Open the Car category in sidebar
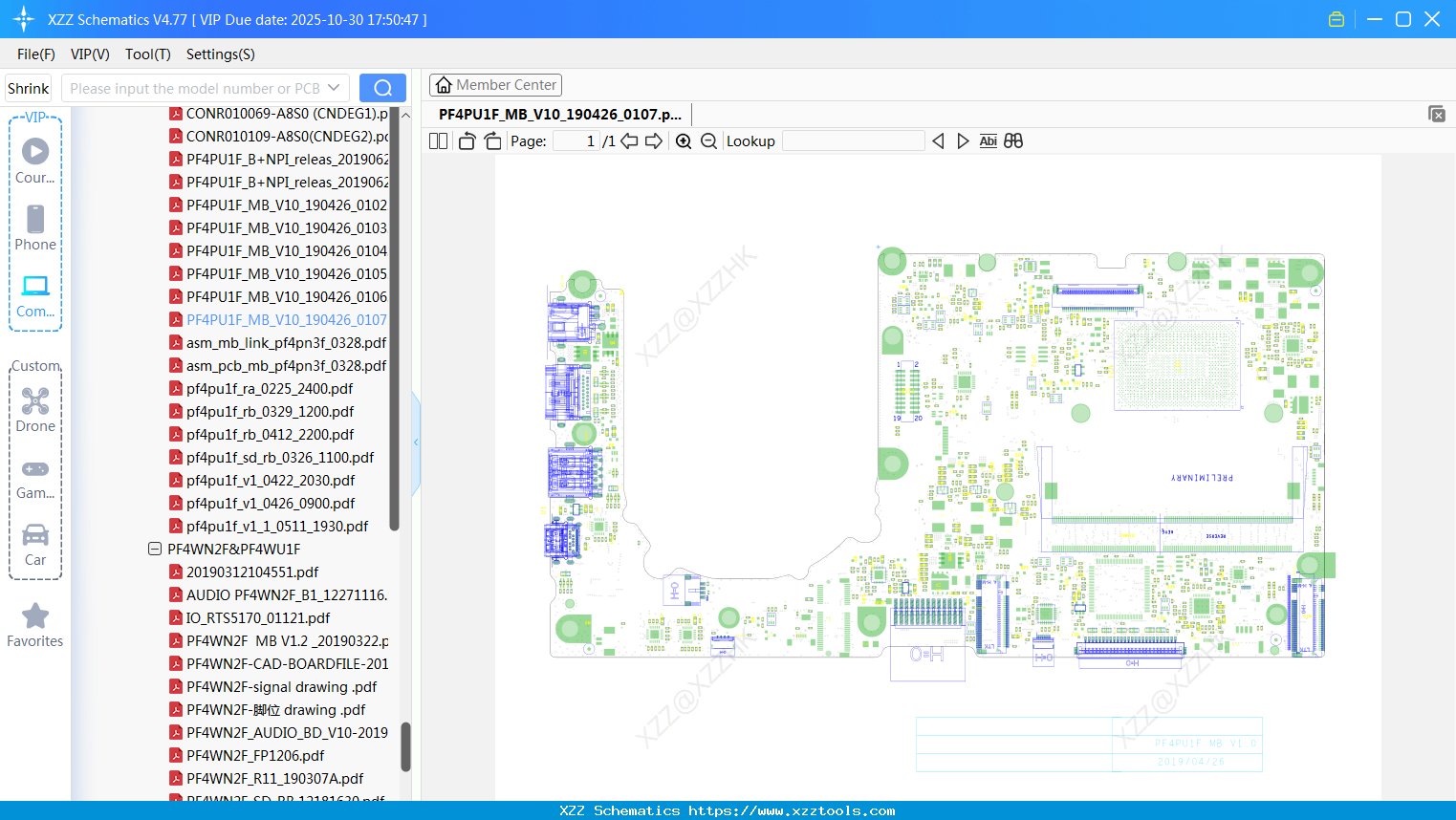Screen dimensions: 1456x820 [x=35, y=544]
